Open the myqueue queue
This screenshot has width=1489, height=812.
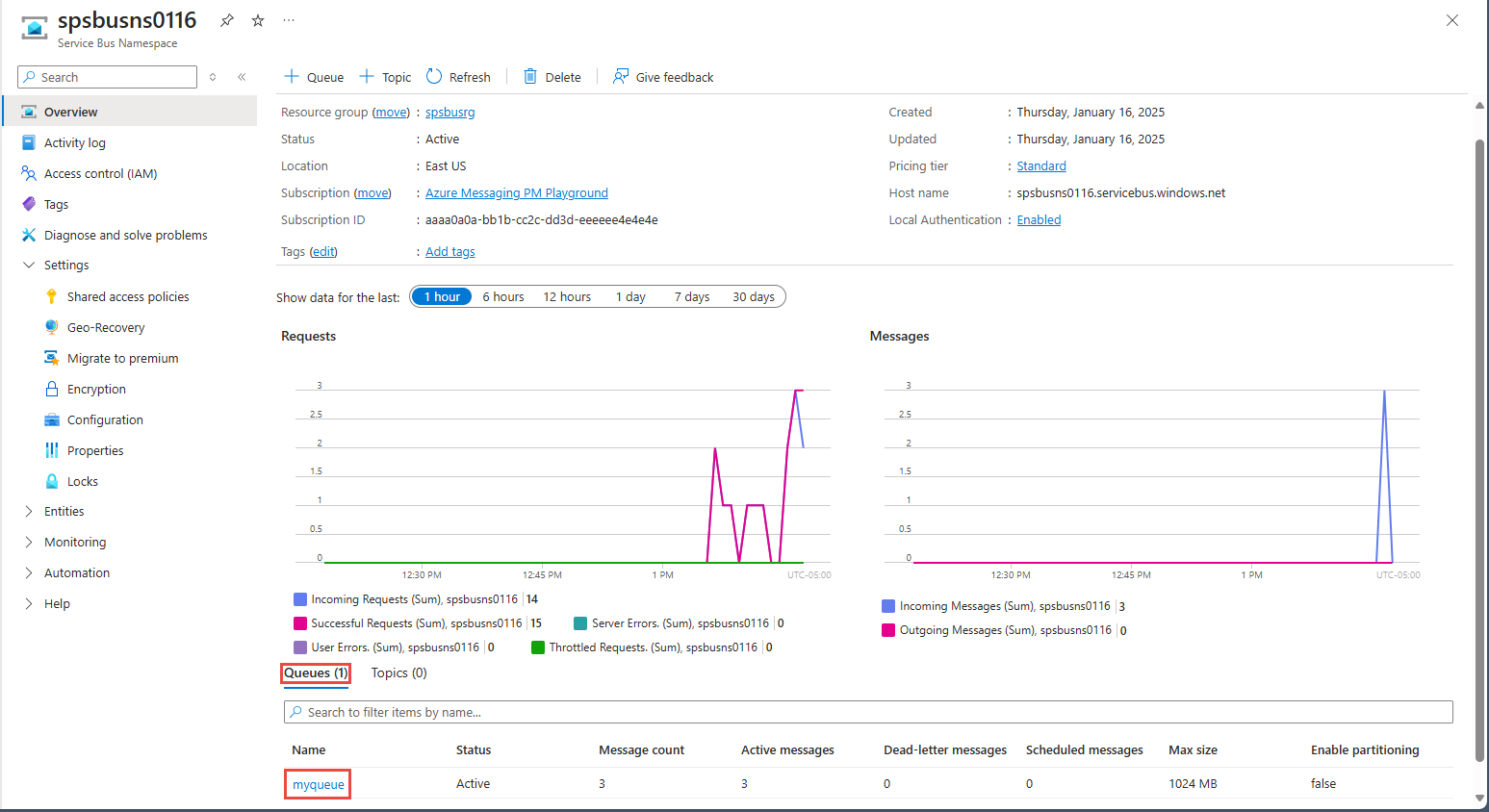pyautogui.click(x=317, y=783)
